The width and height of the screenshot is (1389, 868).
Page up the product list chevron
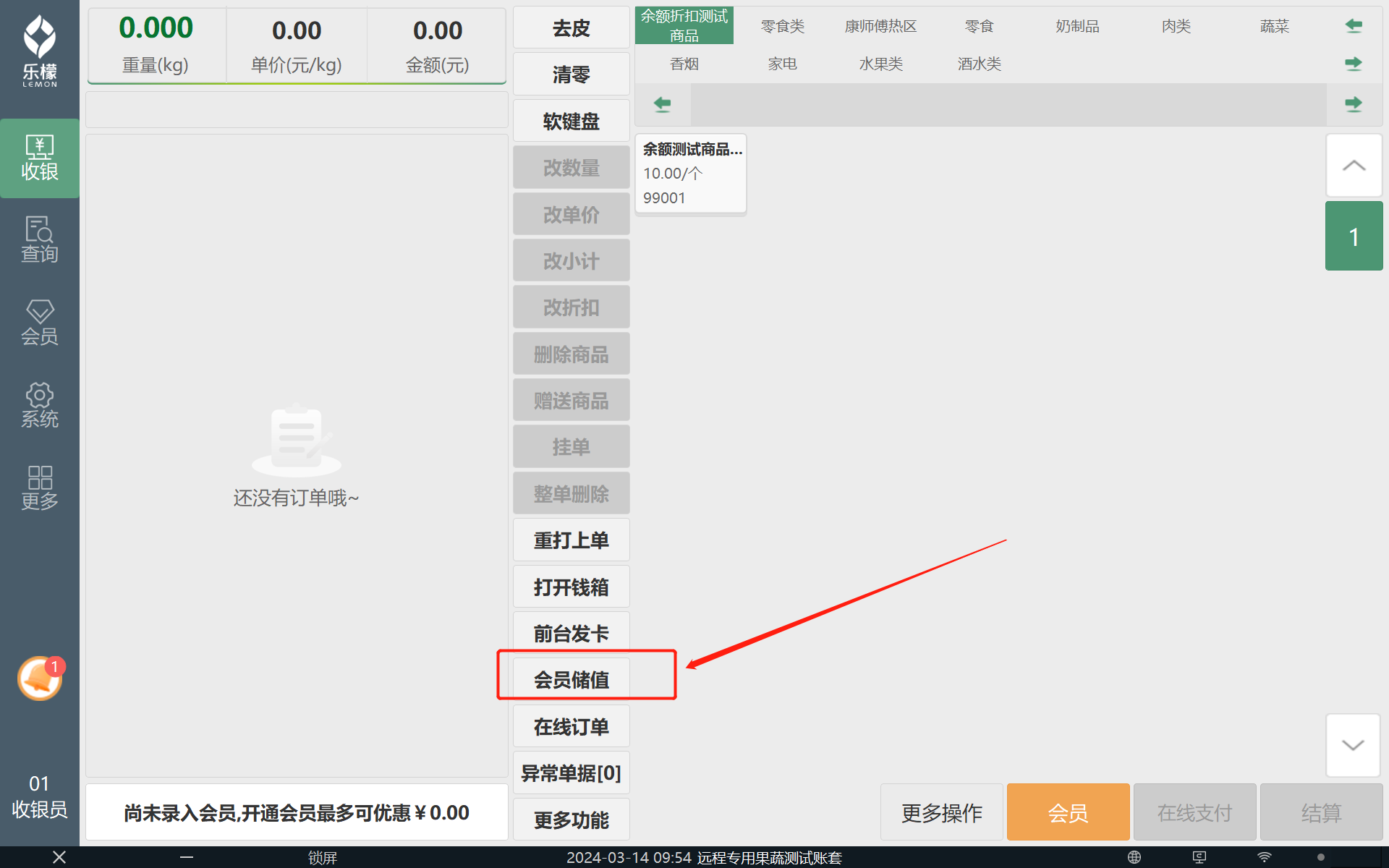1354,166
